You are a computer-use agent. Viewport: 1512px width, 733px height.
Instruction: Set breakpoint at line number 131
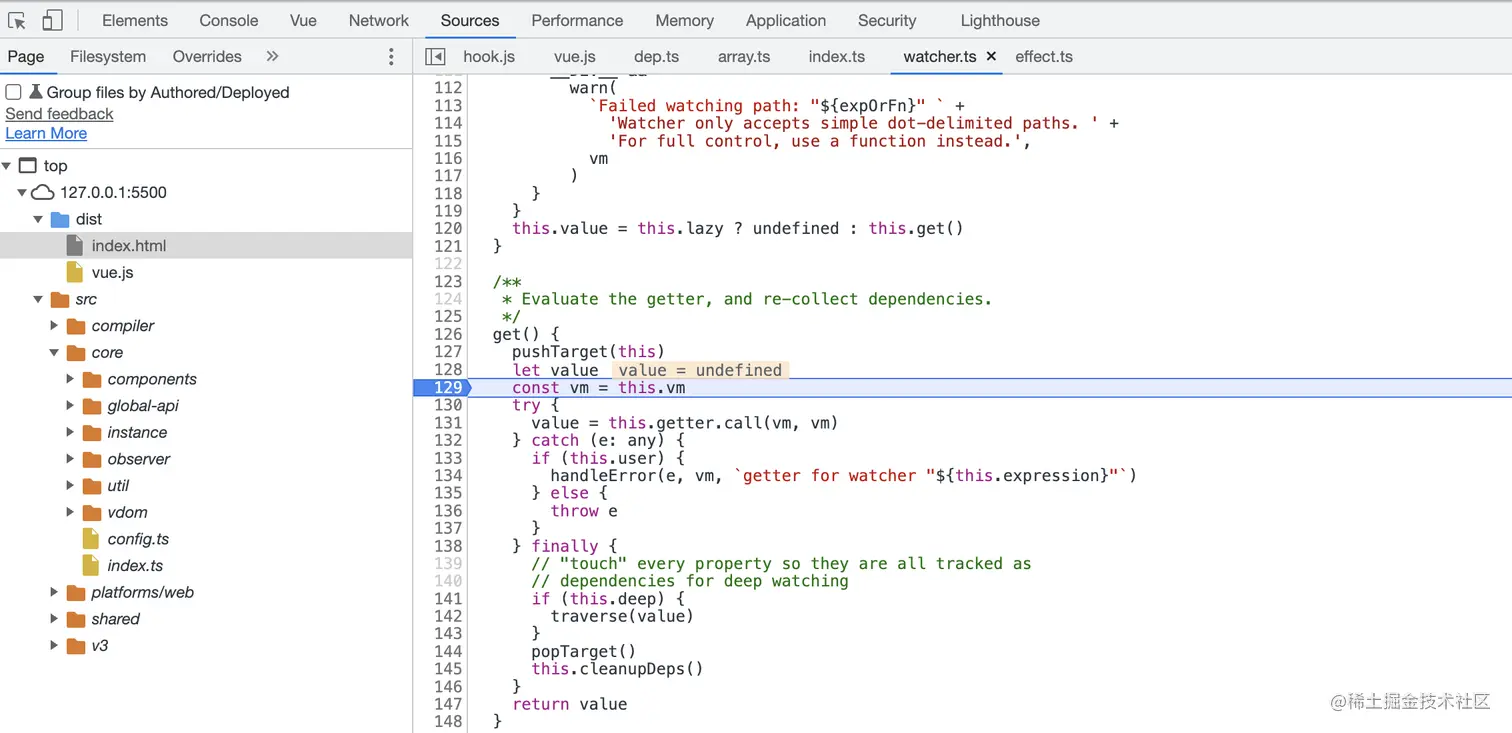coord(448,423)
